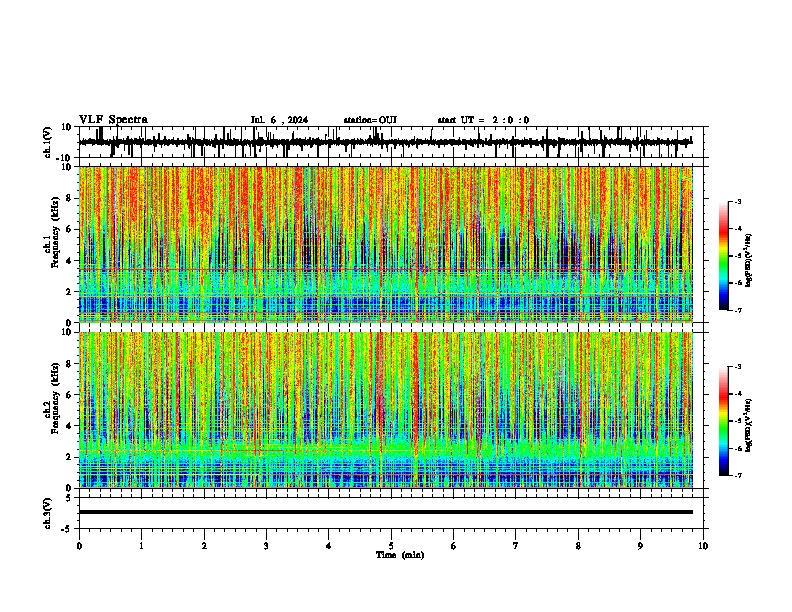Click the "8" kHz tick on ch.1 spectrogram axis

pyautogui.click(x=70, y=198)
